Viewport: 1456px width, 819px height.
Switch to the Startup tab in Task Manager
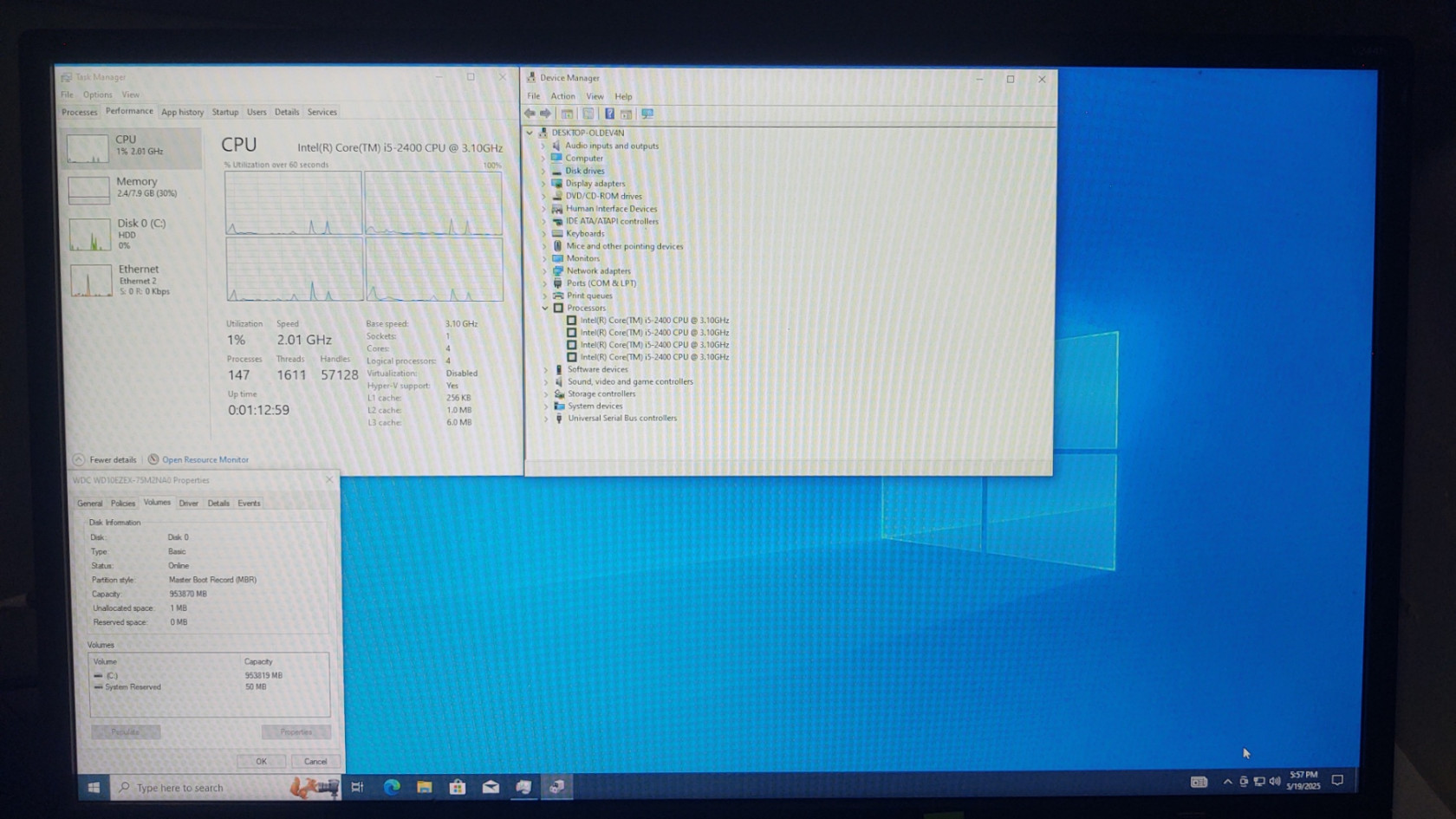coord(225,112)
